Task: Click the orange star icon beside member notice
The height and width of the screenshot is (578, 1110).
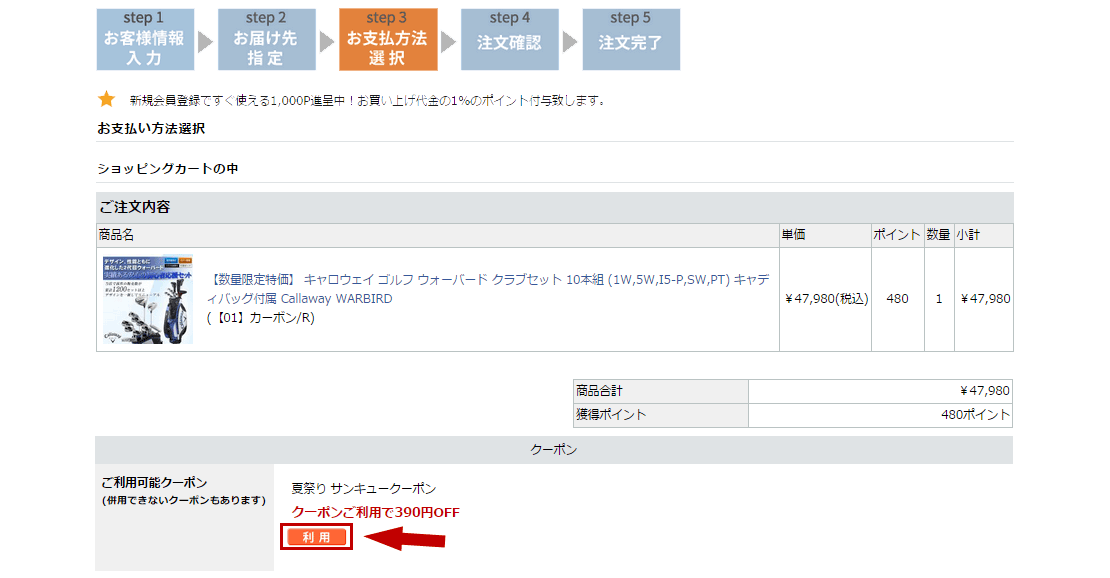Action: click(107, 99)
